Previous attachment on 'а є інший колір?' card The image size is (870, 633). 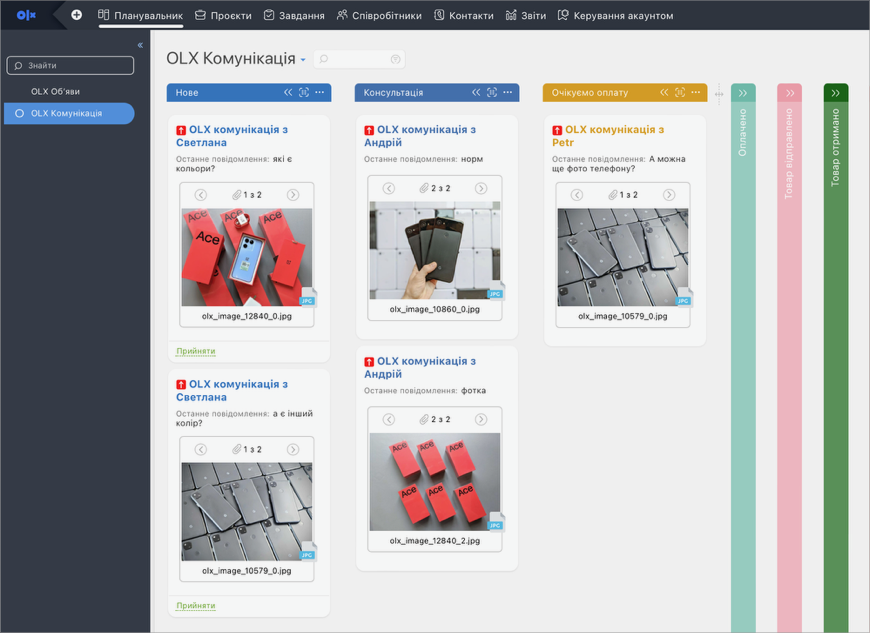point(201,449)
